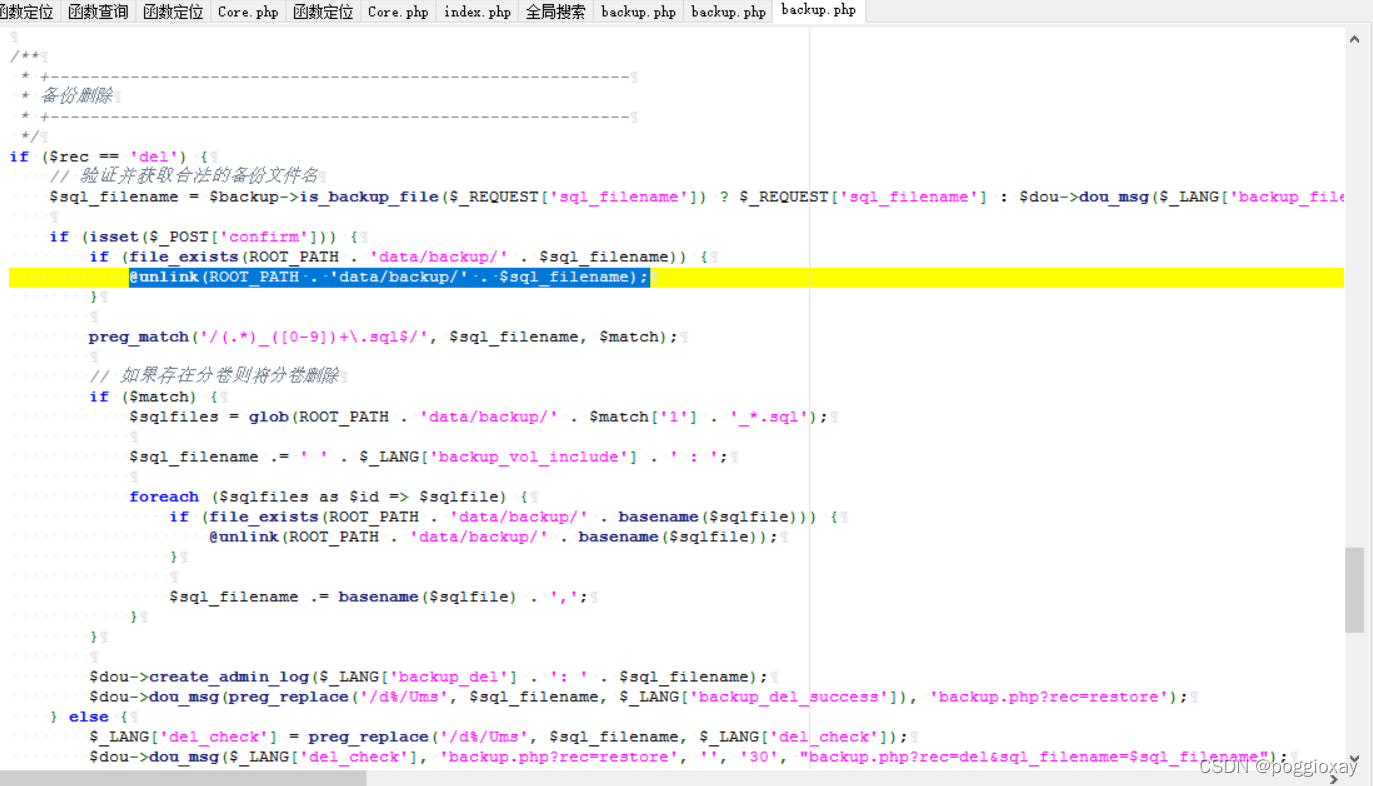Switch to the 函数查询 tab
1373x786 pixels.
tap(97, 12)
